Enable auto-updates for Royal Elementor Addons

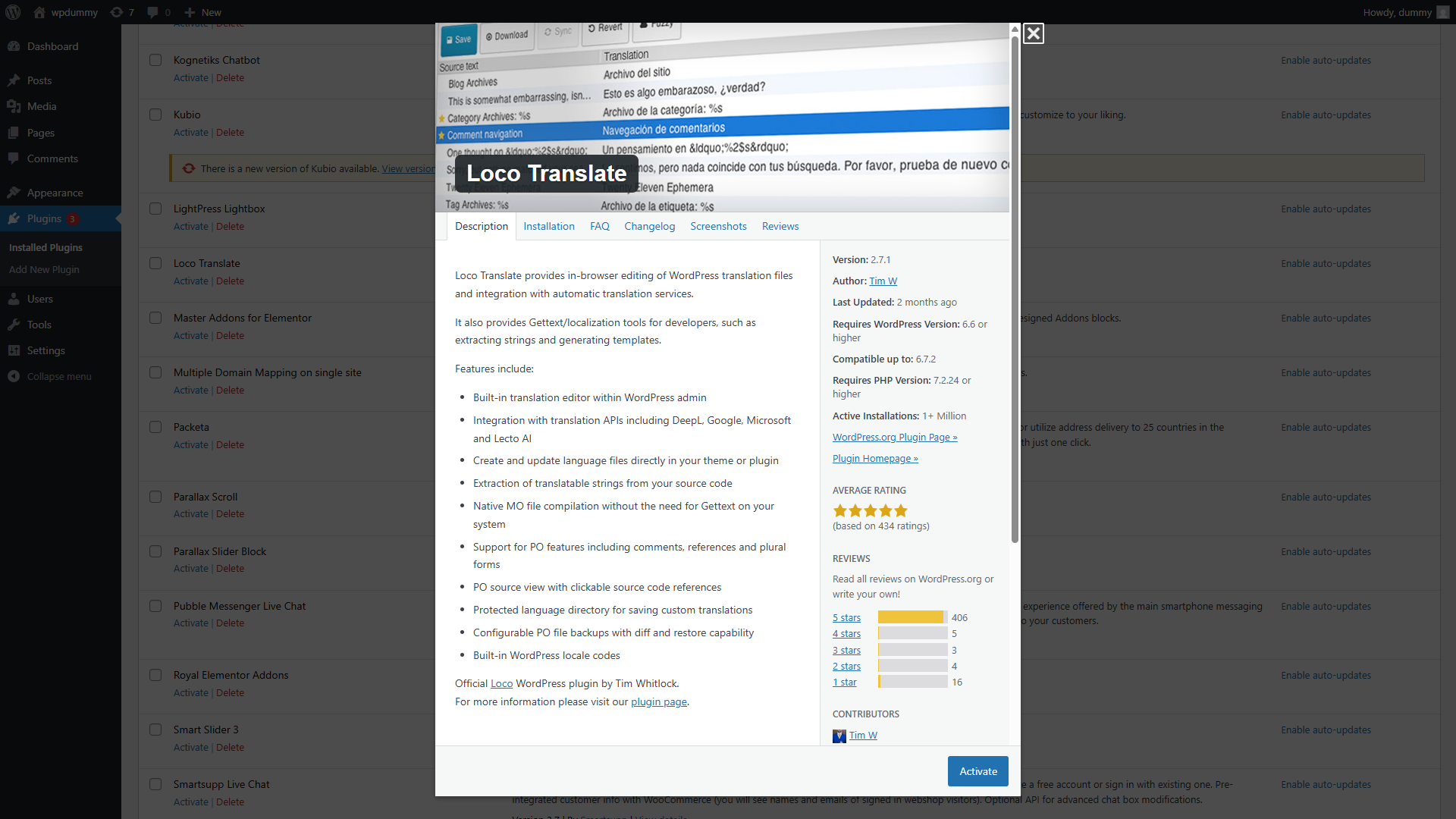pos(1326,675)
